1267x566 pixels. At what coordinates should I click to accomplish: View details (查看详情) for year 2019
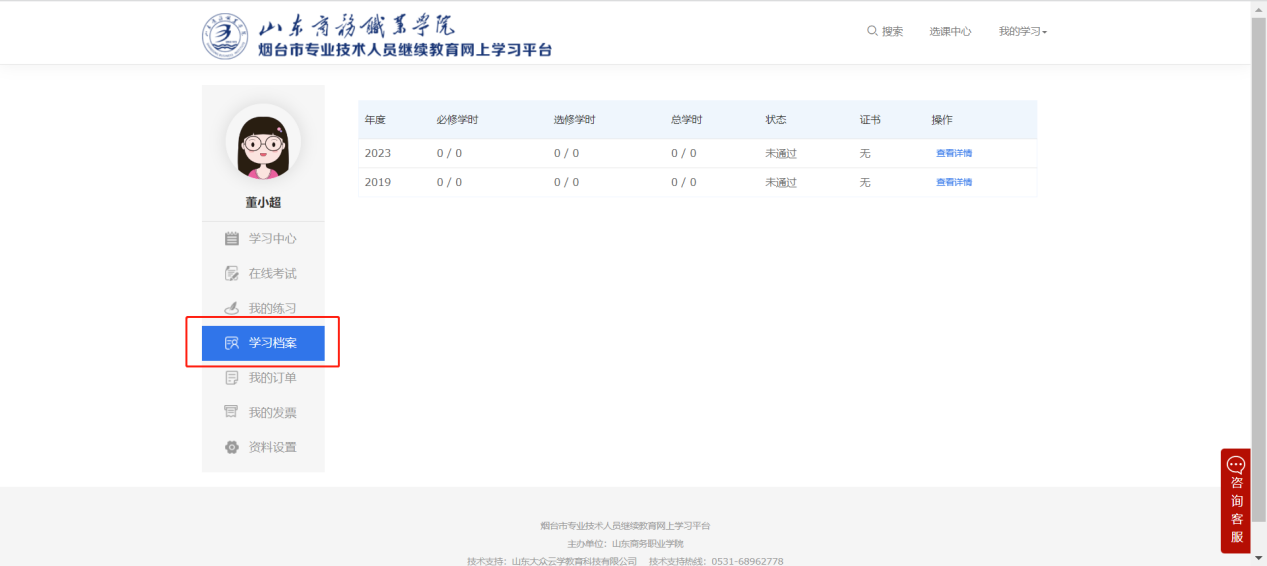(x=953, y=182)
